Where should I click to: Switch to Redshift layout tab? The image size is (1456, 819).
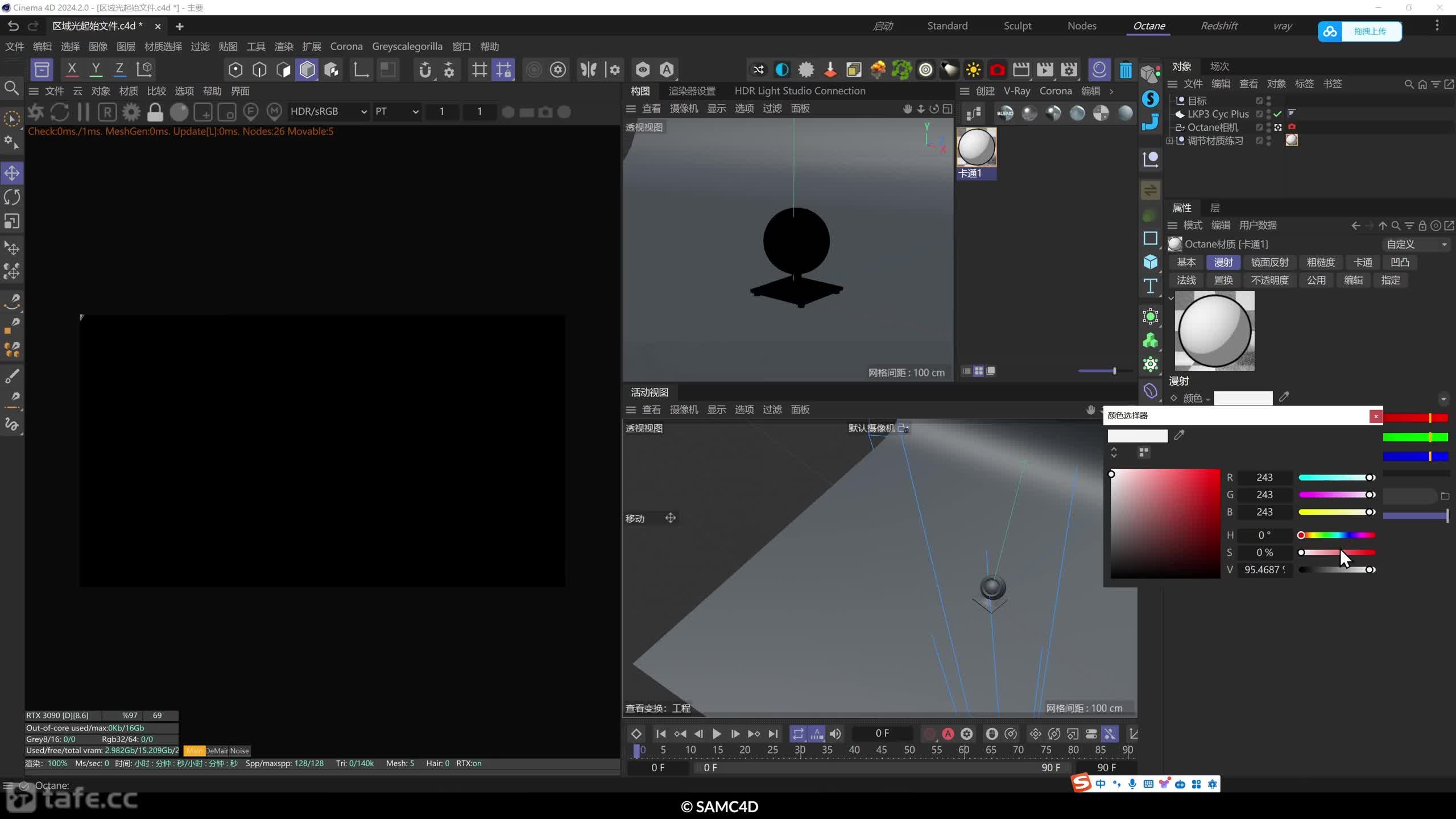(x=1219, y=26)
